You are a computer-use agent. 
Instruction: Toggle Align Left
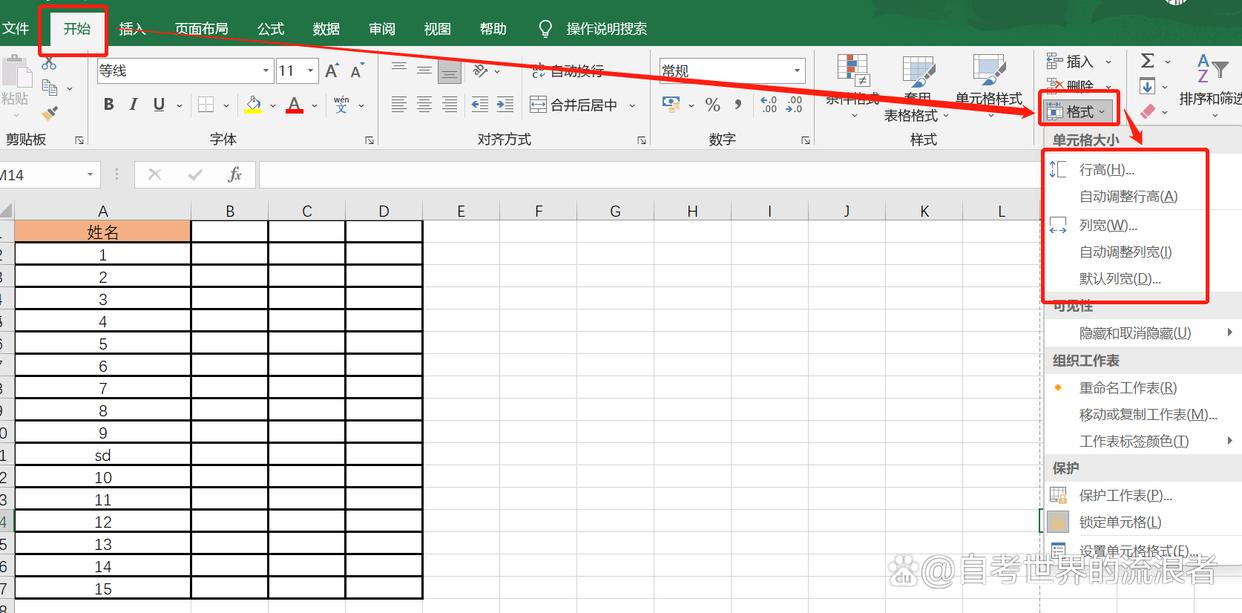(399, 104)
